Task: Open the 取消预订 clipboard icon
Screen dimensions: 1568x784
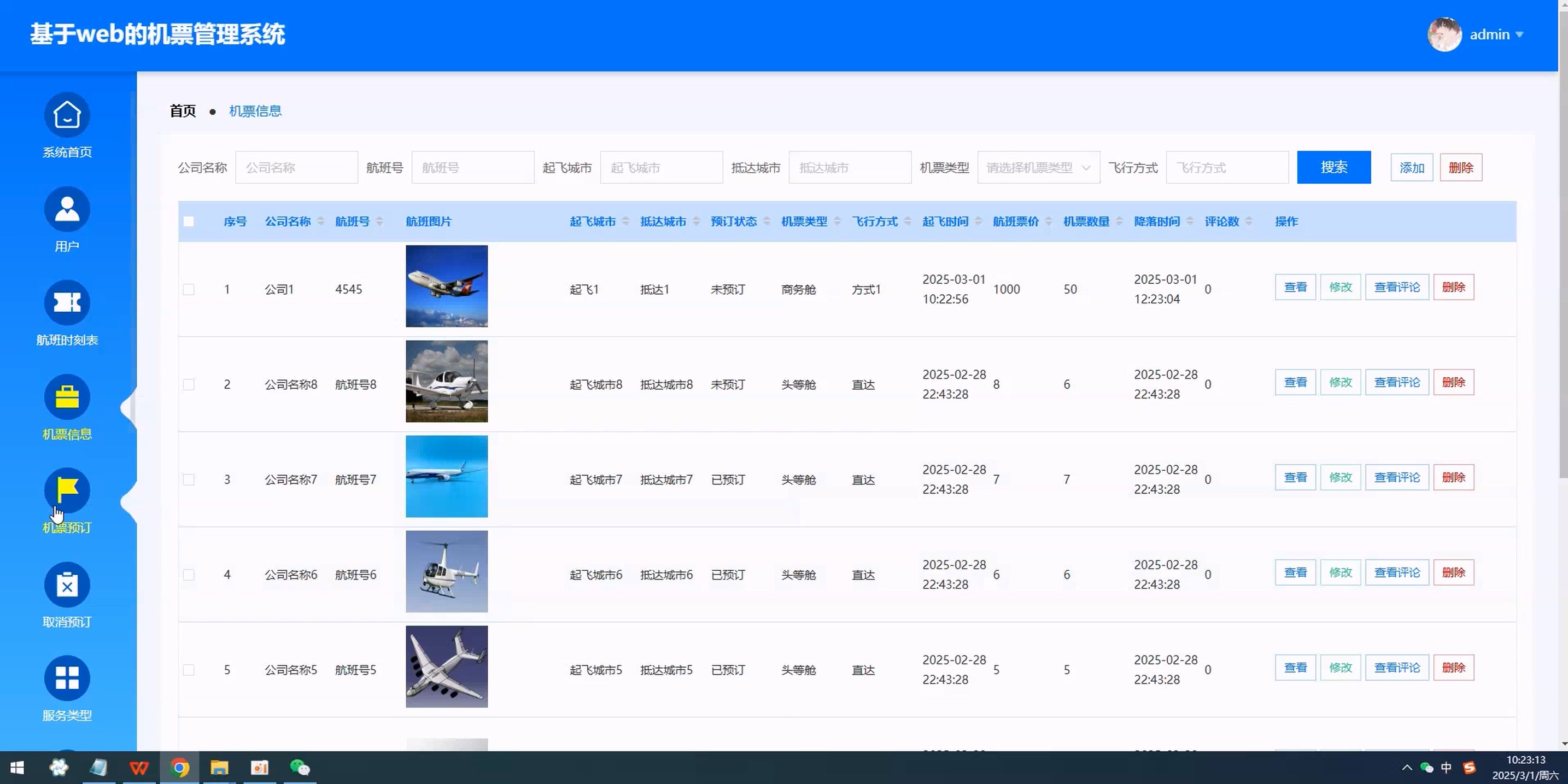Action: 67,585
